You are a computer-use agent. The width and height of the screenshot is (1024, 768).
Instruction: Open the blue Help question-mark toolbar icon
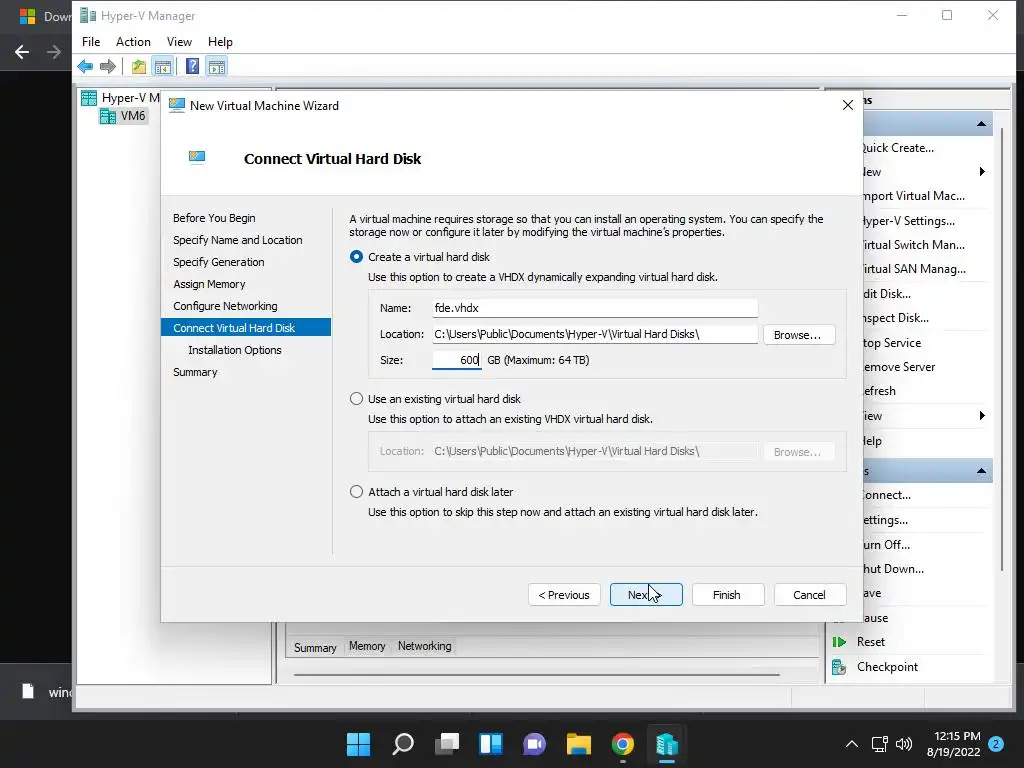193,66
